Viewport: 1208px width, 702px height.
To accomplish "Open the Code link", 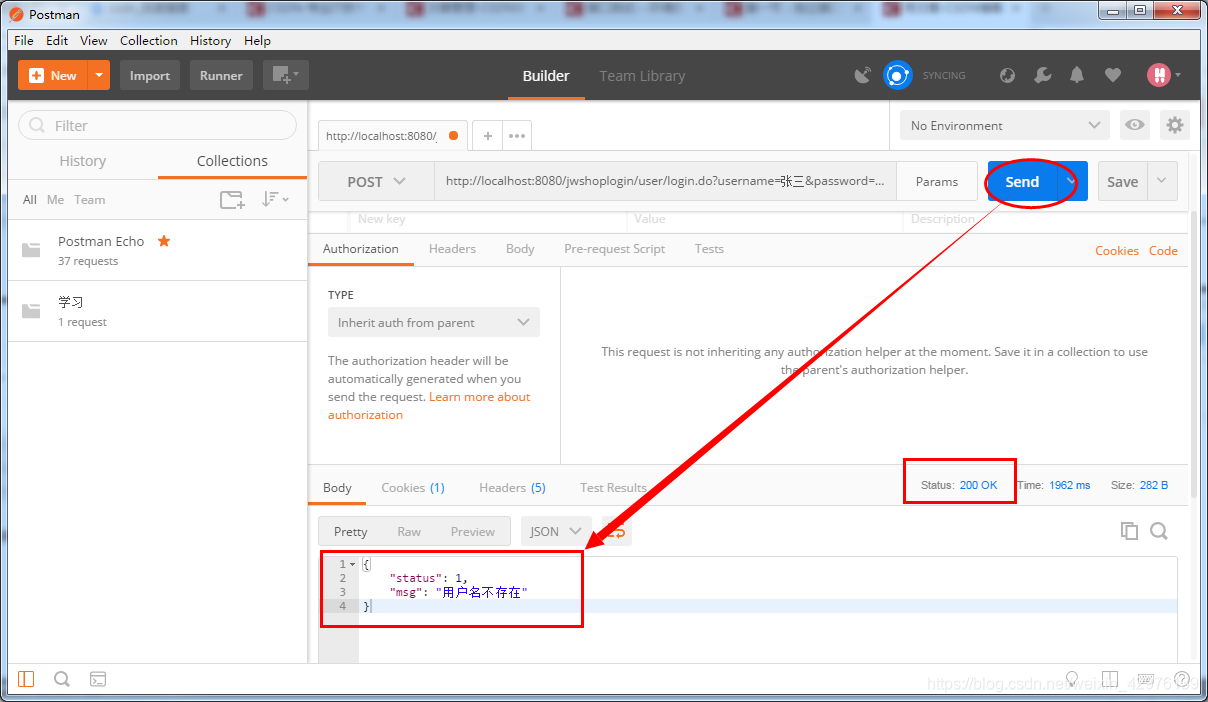I will (x=1163, y=250).
